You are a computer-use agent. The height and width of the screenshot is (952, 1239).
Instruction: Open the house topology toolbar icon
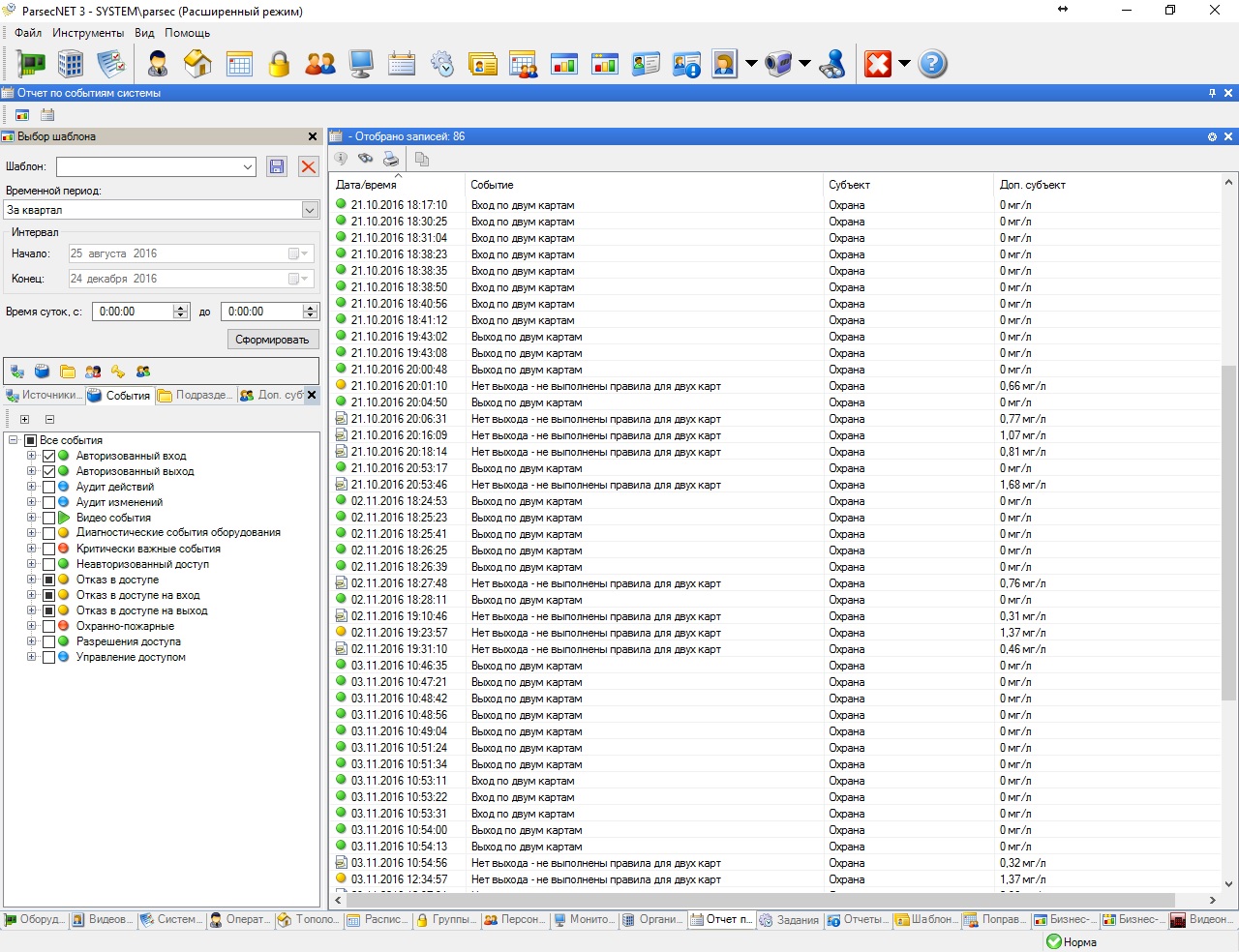197,64
